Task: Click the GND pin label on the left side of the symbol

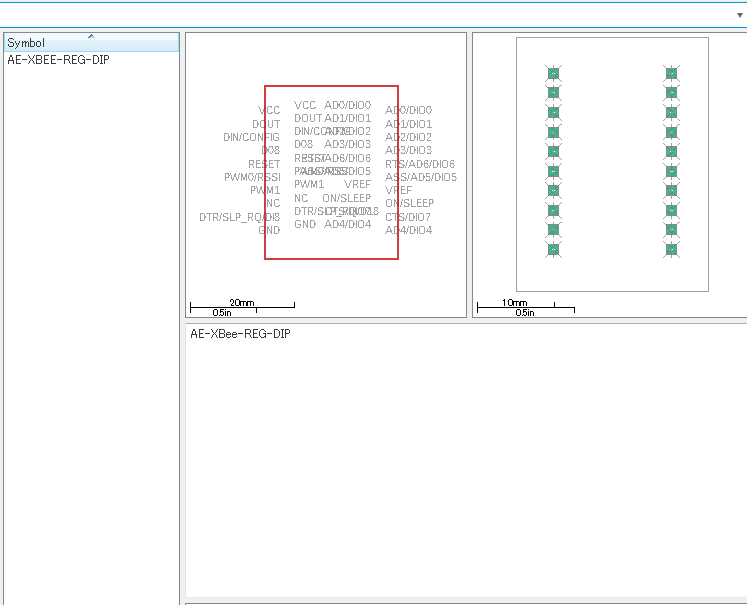Action: (x=269, y=230)
